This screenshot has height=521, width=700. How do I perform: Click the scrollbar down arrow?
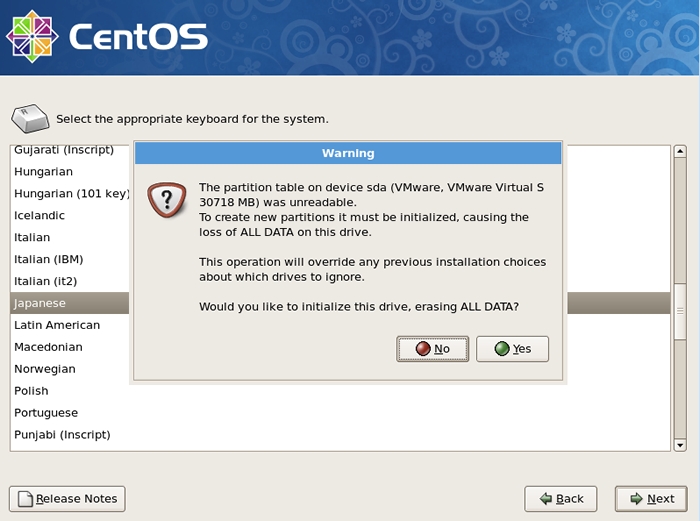(x=680, y=445)
